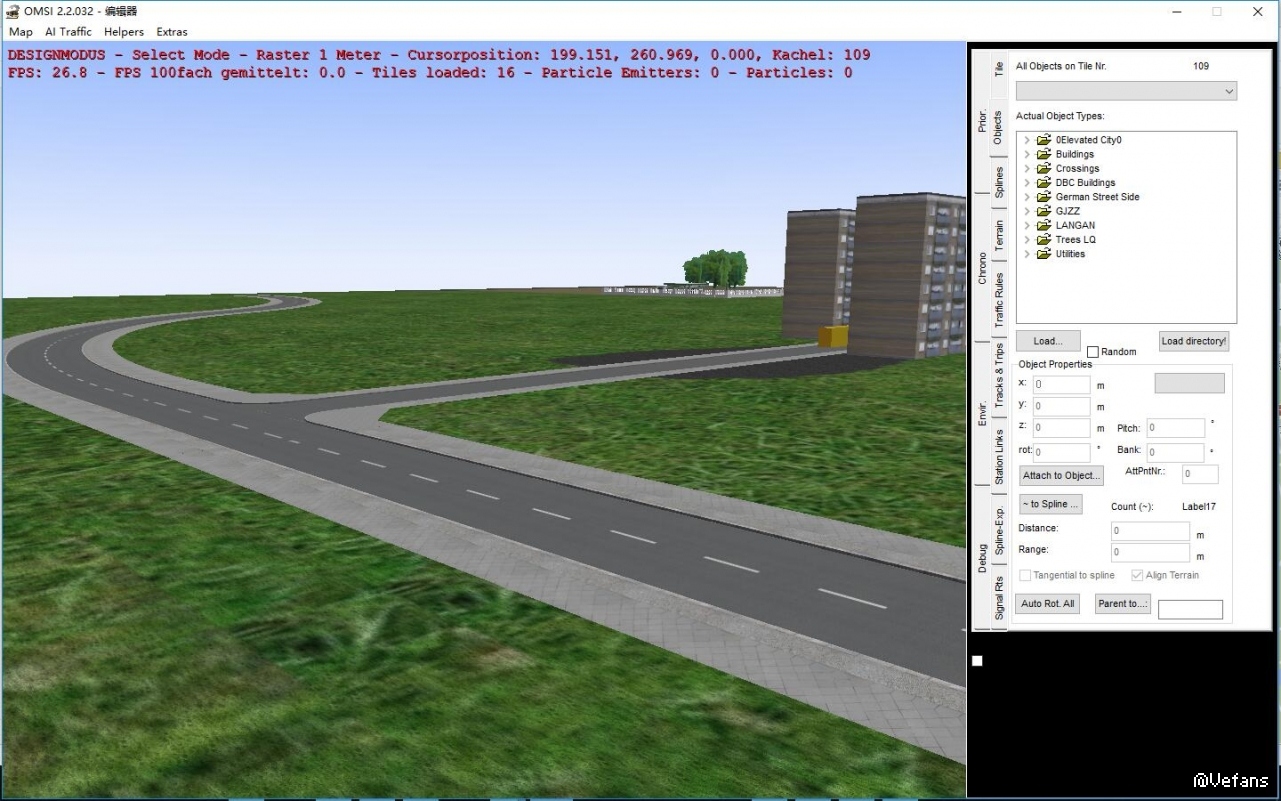
Task: Click the Load... button
Action: click(x=1048, y=341)
